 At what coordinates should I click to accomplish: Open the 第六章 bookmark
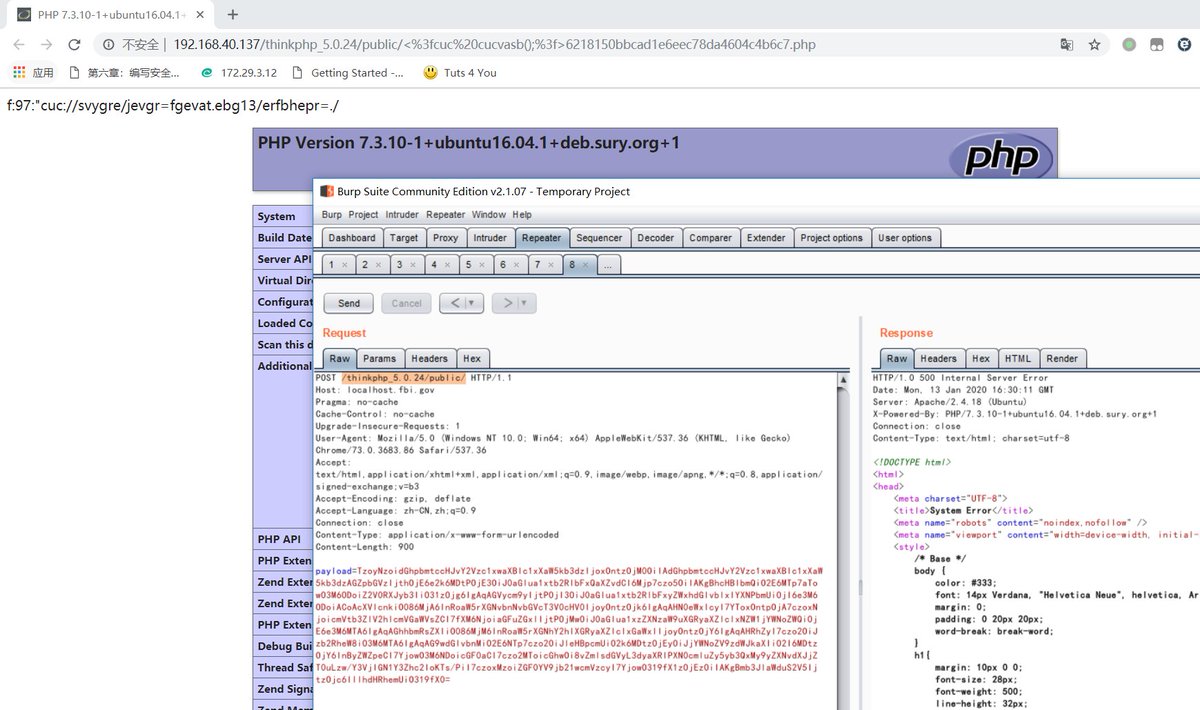(125, 73)
